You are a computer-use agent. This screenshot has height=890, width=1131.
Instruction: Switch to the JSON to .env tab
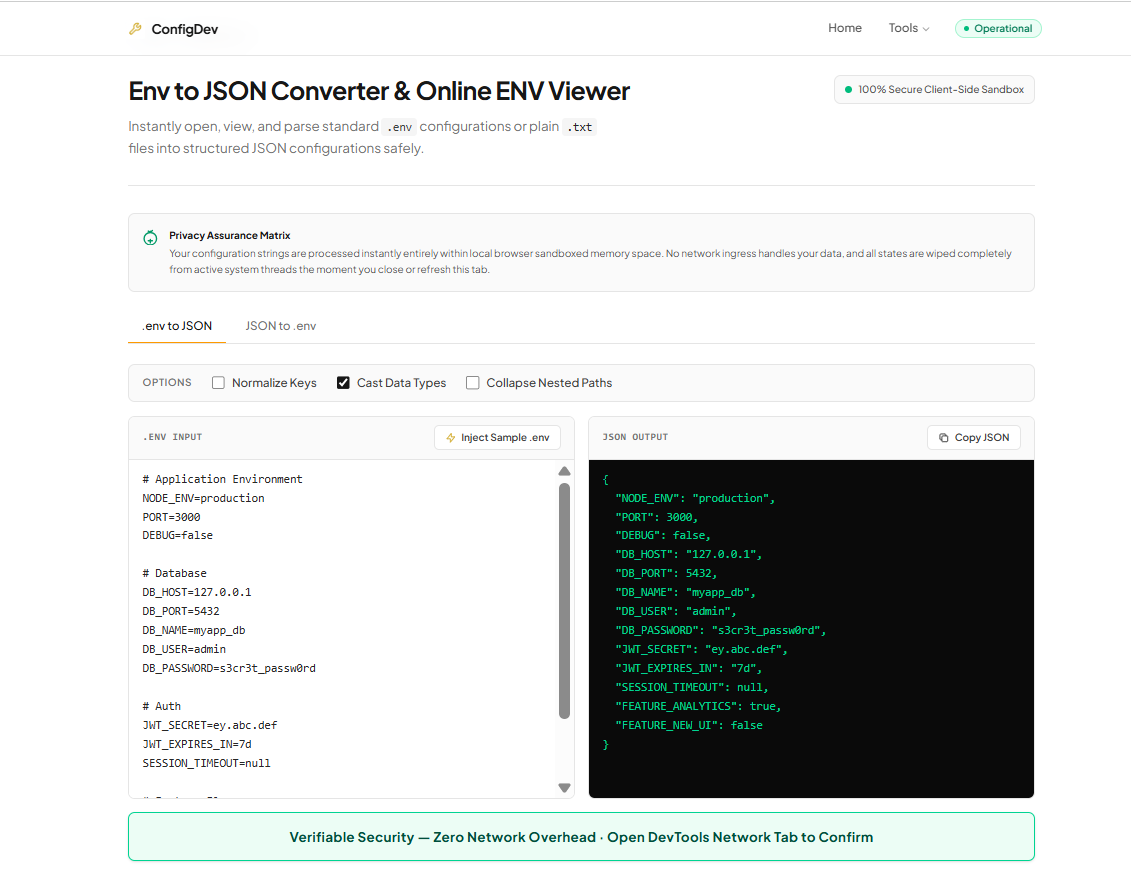(x=281, y=326)
